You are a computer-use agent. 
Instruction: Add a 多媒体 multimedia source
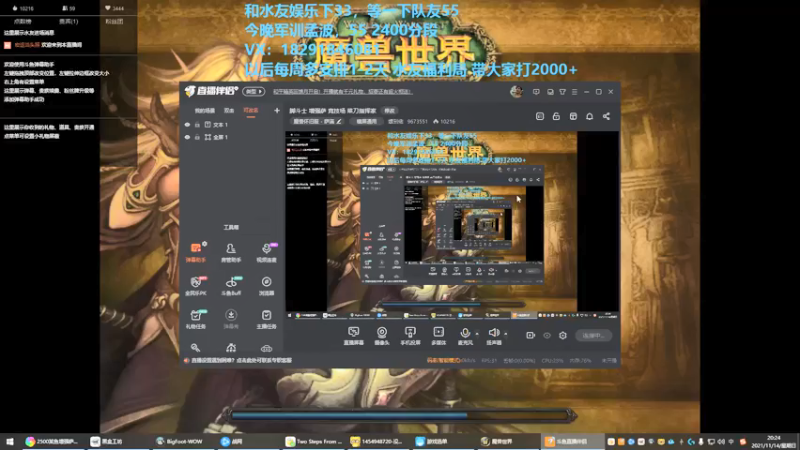(x=438, y=336)
